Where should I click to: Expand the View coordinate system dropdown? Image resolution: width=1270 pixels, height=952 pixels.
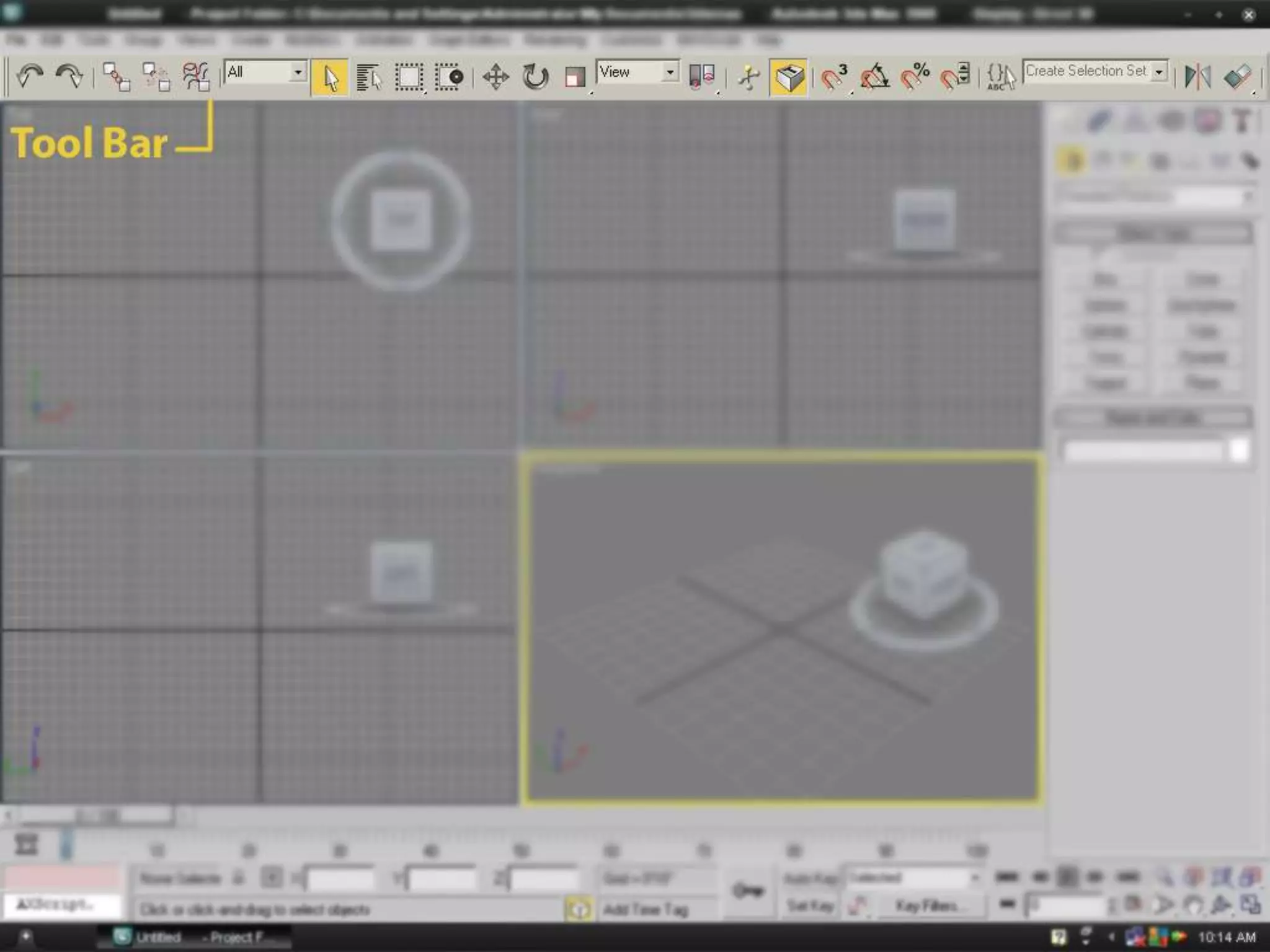(670, 73)
